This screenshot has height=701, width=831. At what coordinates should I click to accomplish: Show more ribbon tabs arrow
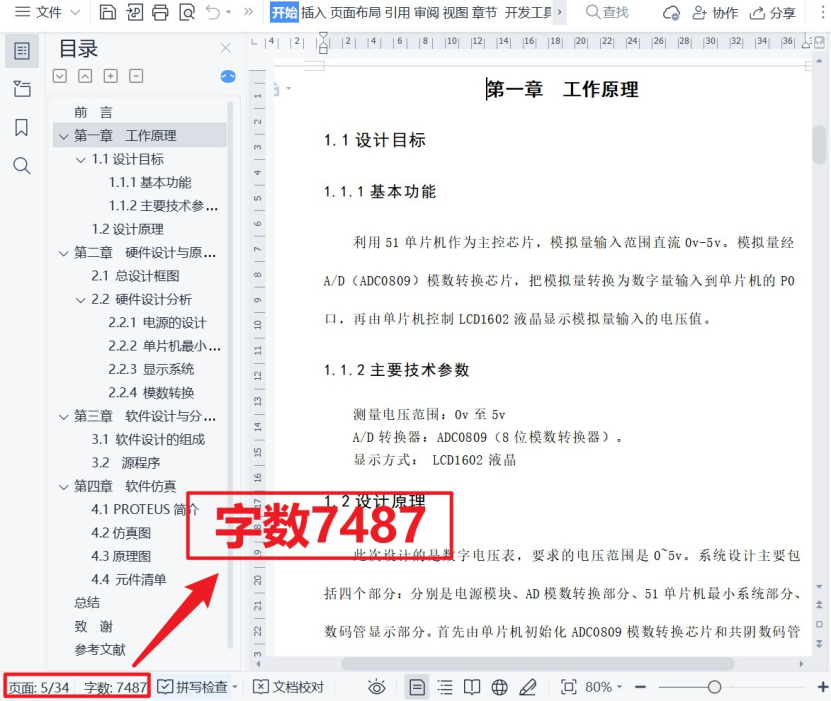560,12
